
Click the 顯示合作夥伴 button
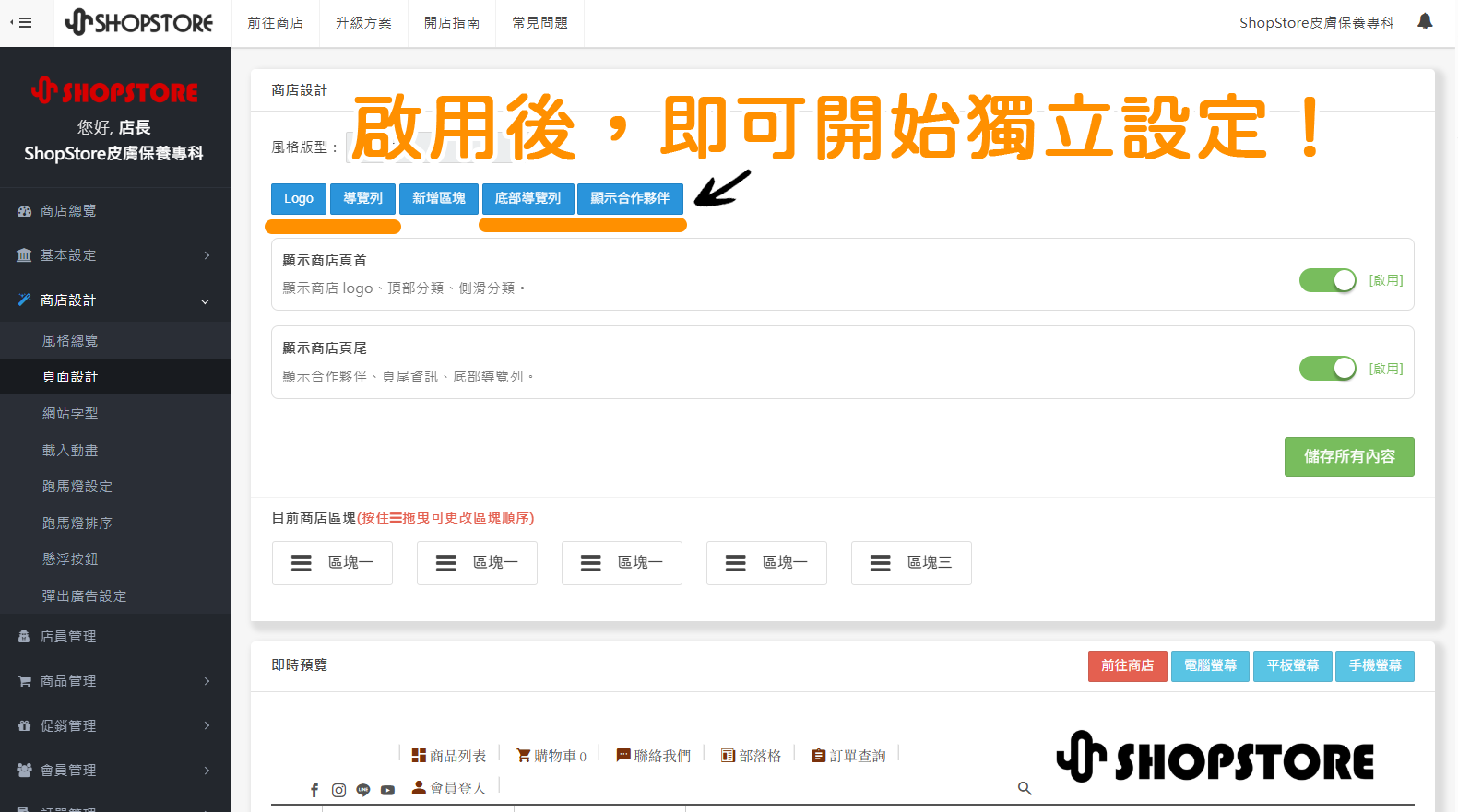point(630,199)
